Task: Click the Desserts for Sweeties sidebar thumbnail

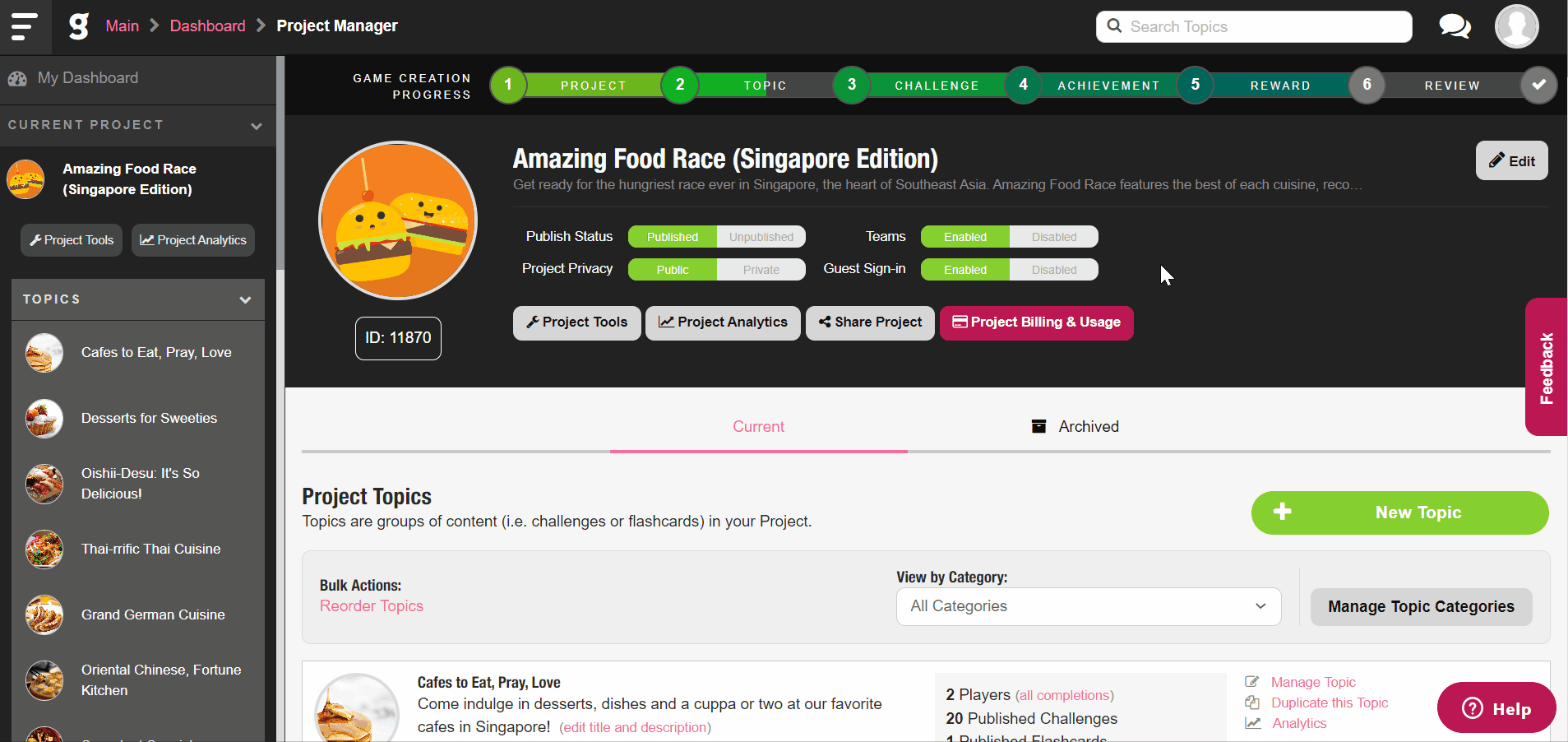Action: [44, 419]
